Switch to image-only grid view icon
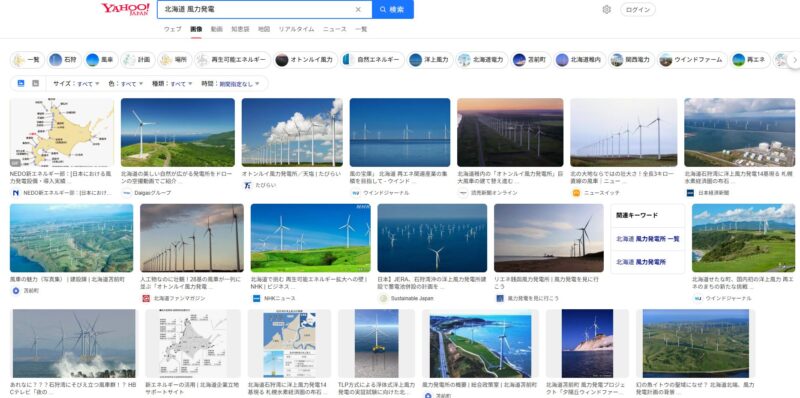 pyautogui.click(x=21, y=83)
